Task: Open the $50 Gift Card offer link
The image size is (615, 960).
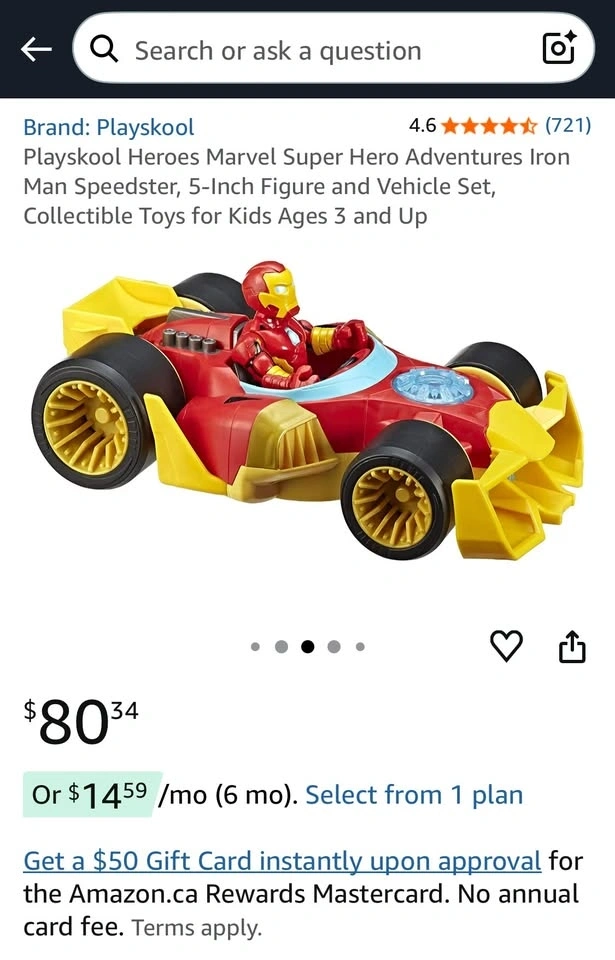Action: pos(282,860)
